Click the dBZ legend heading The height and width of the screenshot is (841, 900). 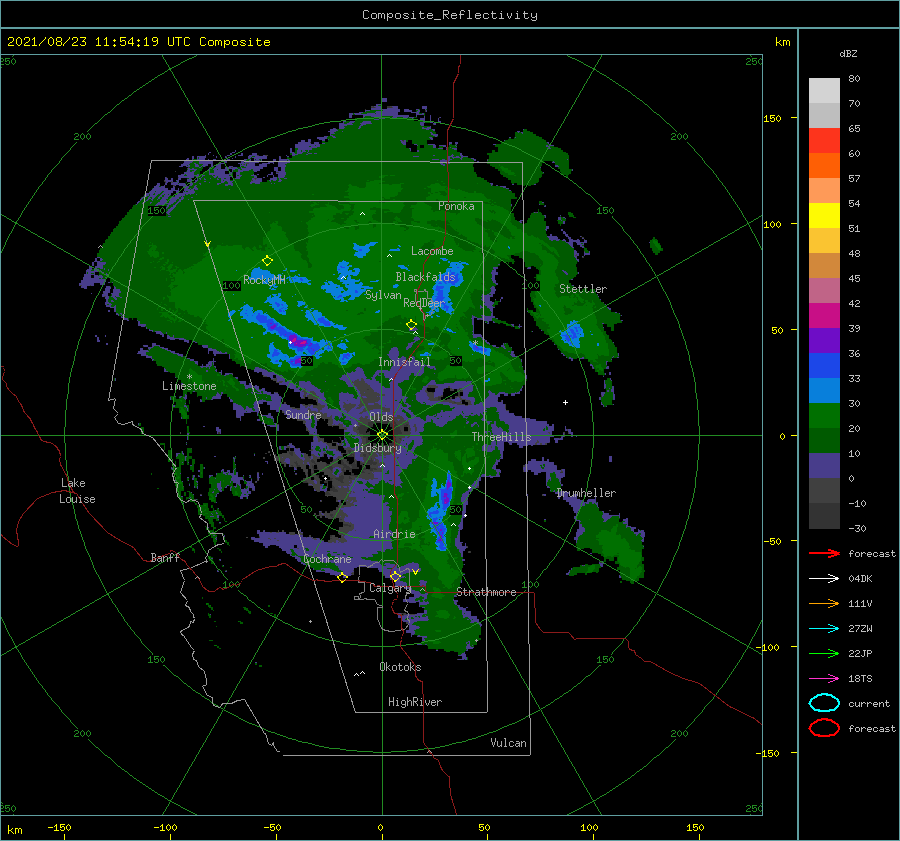(848, 53)
